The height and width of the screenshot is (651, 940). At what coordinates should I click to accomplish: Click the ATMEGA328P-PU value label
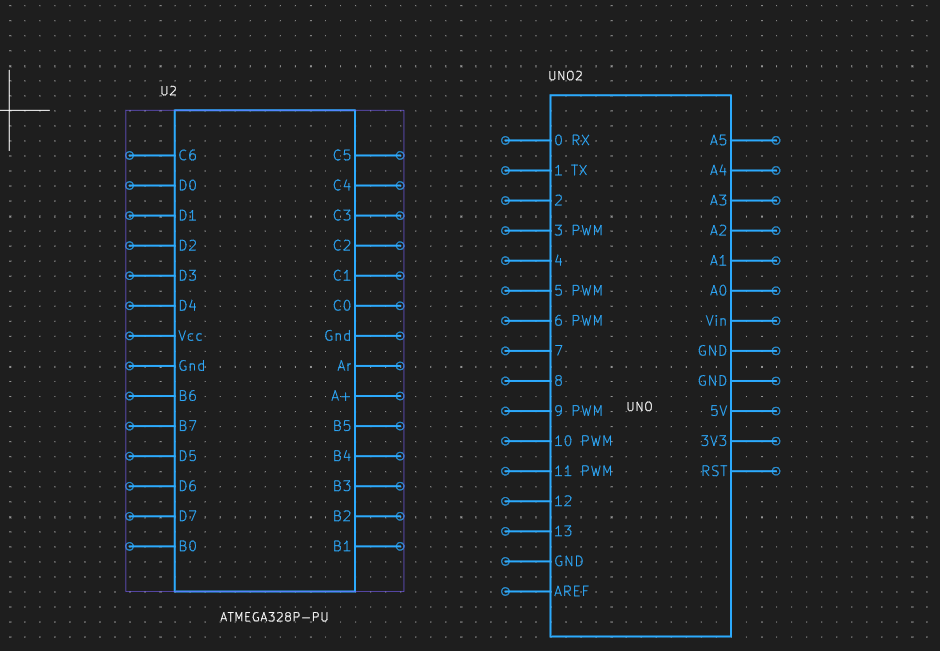pyautogui.click(x=274, y=617)
